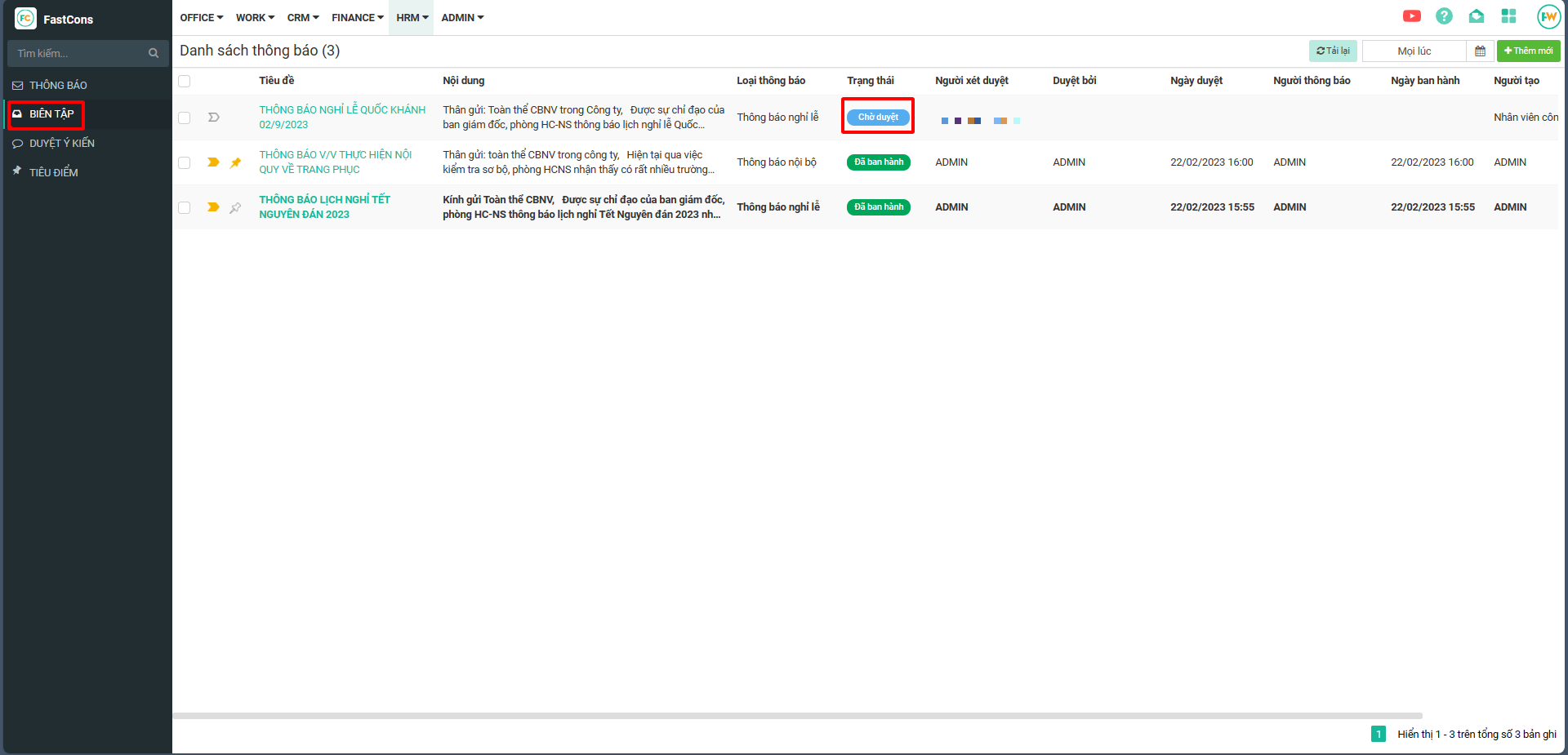The height and width of the screenshot is (755, 1568).
Task: Click the horizontal scrollbar below the table
Action: (x=797, y=716)
